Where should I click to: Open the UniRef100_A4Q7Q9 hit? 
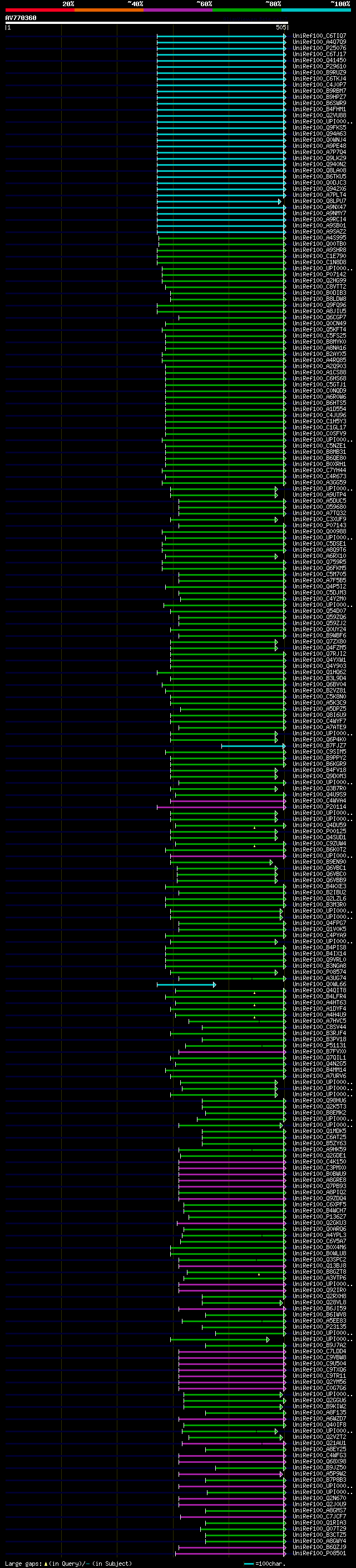pos(319,42)
